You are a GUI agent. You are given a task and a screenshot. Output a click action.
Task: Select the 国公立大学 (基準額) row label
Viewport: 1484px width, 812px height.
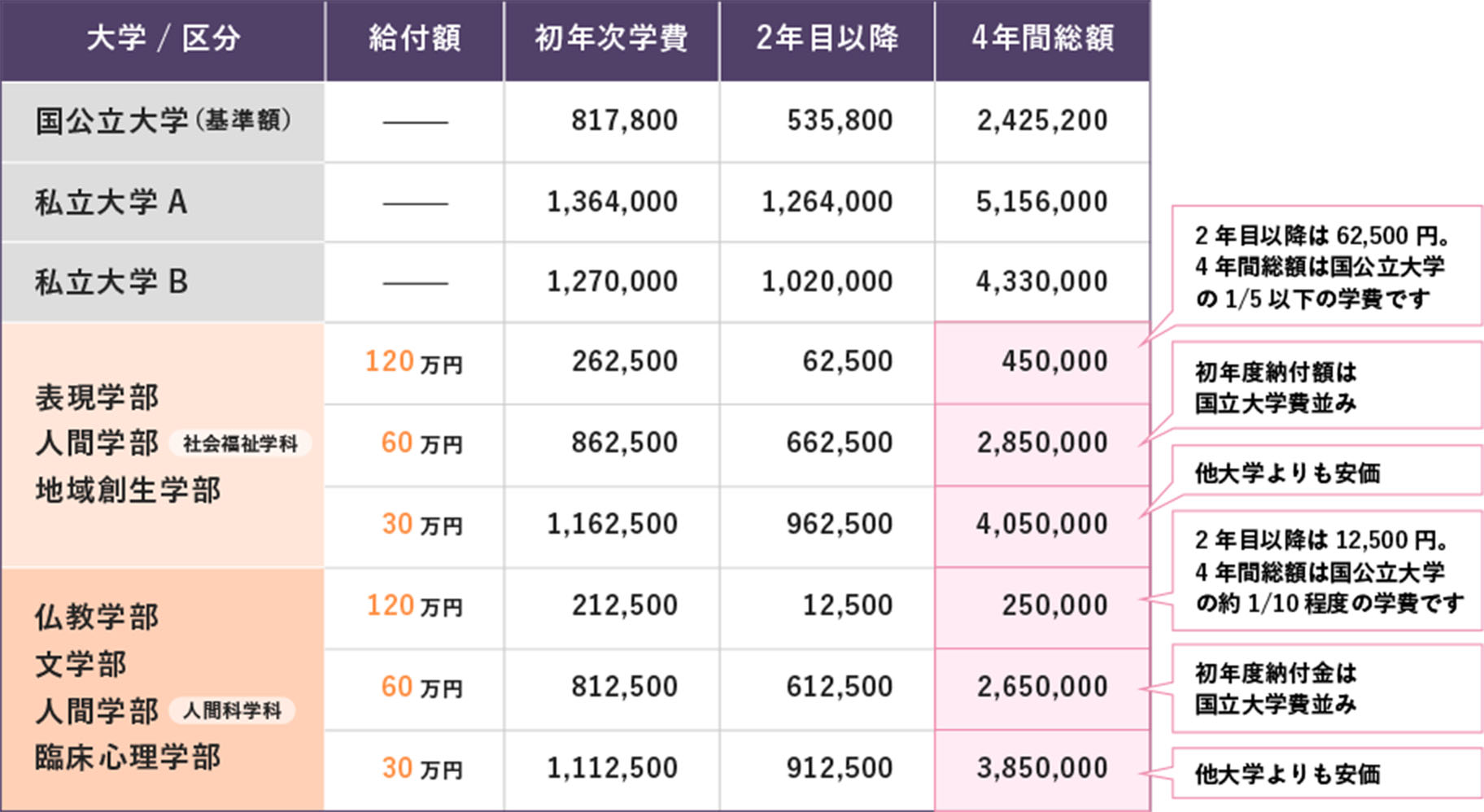point(163,121)
